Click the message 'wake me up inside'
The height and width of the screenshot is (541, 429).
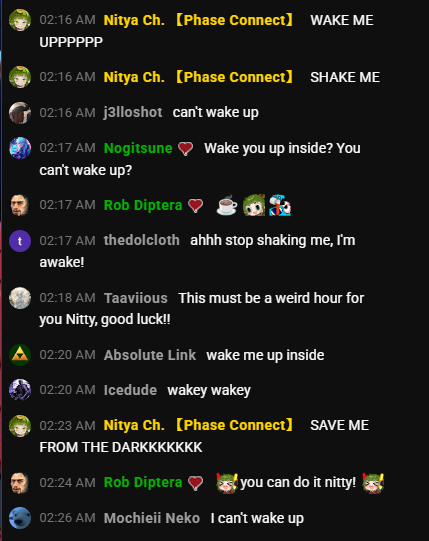(x=265, y=355)
